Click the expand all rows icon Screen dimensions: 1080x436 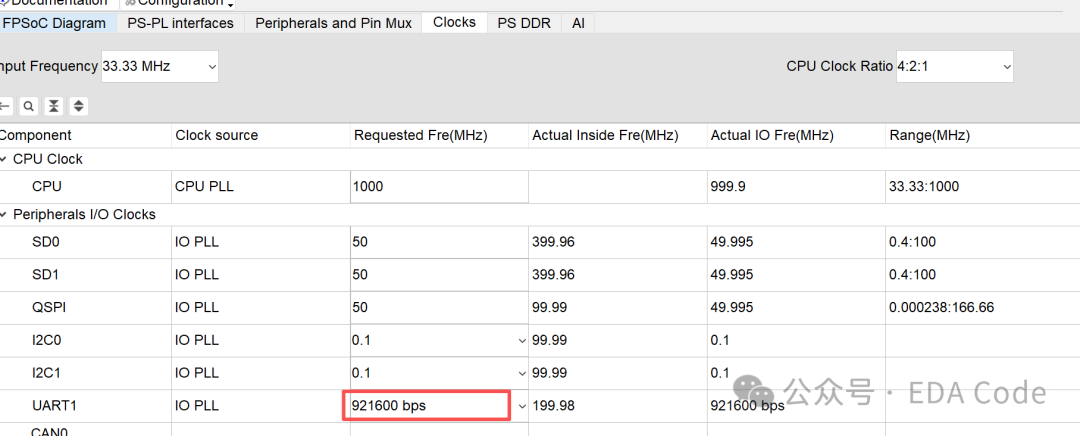tap(79, 106)
